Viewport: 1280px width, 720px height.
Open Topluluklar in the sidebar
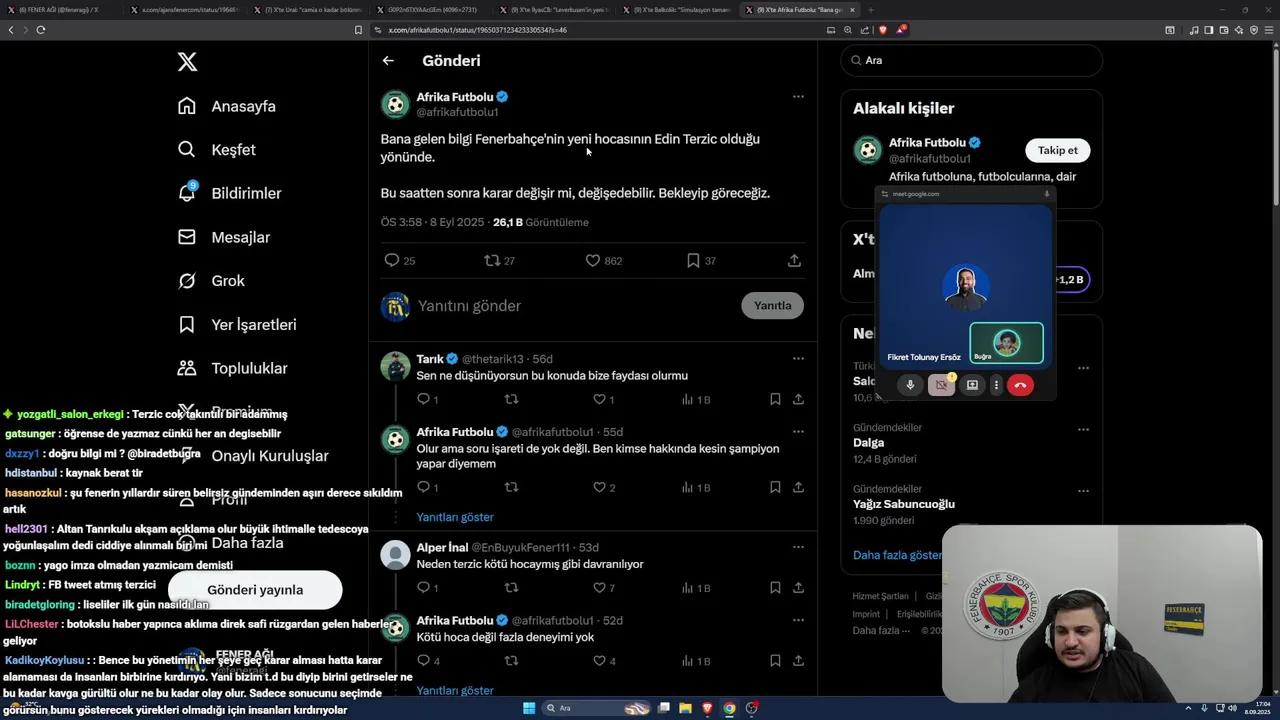(x=233, y=368)
